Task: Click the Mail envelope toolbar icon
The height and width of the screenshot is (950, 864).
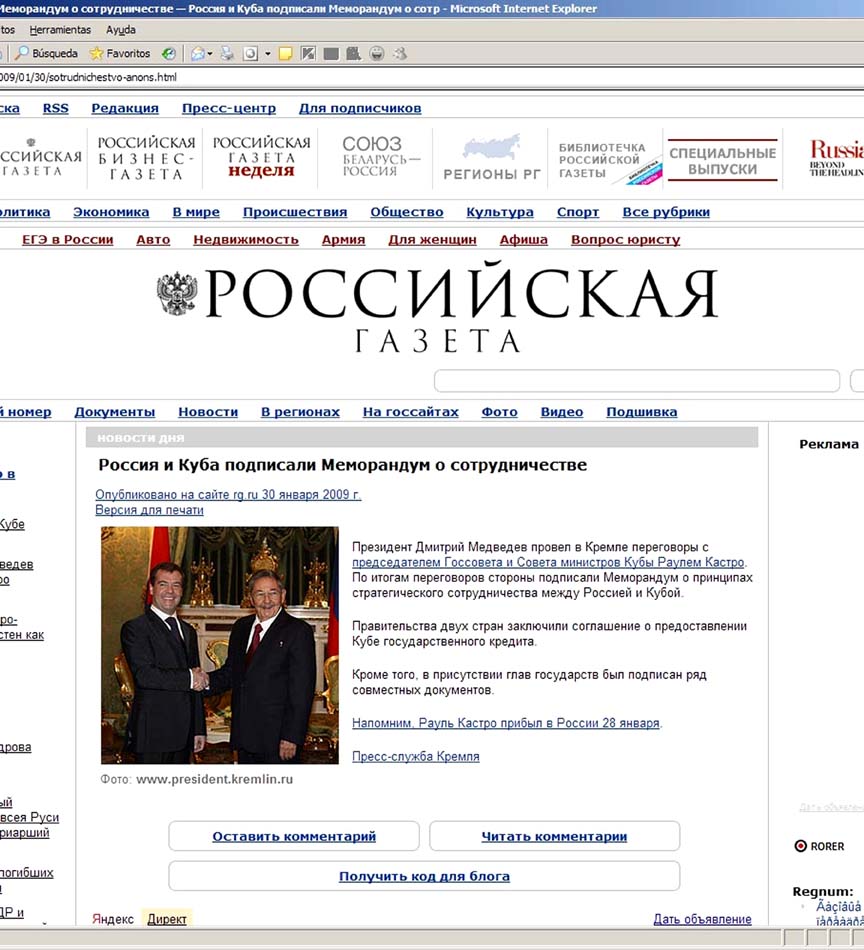Action: [198, 53]
